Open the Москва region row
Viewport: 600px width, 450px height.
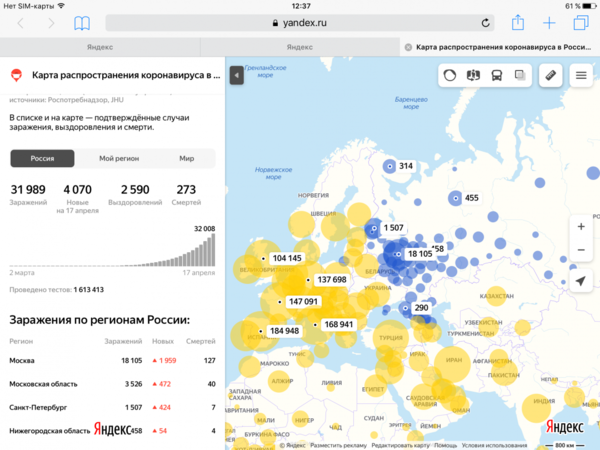112,360
